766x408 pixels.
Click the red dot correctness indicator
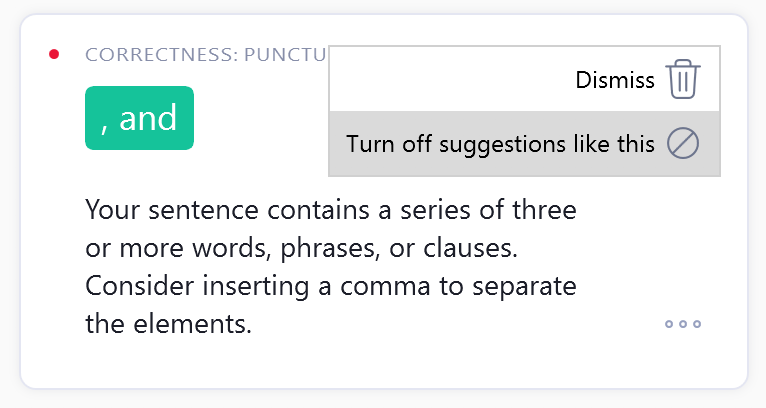tap(54, 54)
